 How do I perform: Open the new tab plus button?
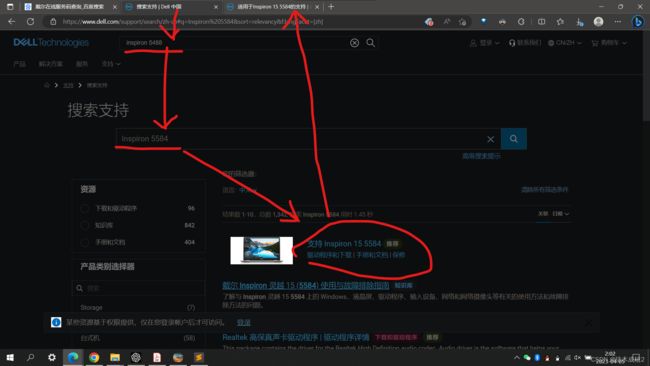pos(331,7)
